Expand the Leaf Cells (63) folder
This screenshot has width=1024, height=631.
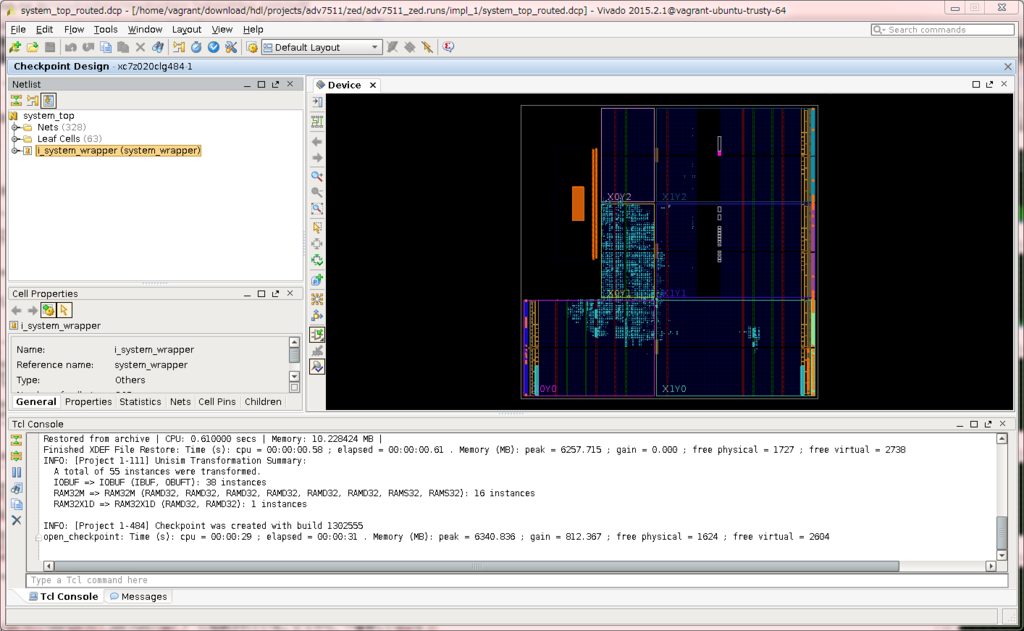coord(16,139)
